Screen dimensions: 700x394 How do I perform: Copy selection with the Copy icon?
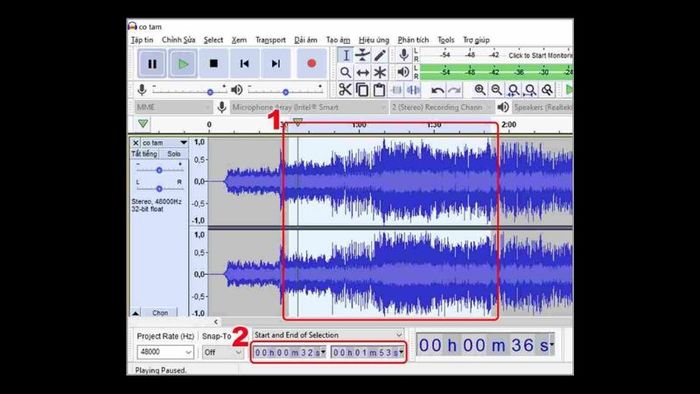coord(362,90)
